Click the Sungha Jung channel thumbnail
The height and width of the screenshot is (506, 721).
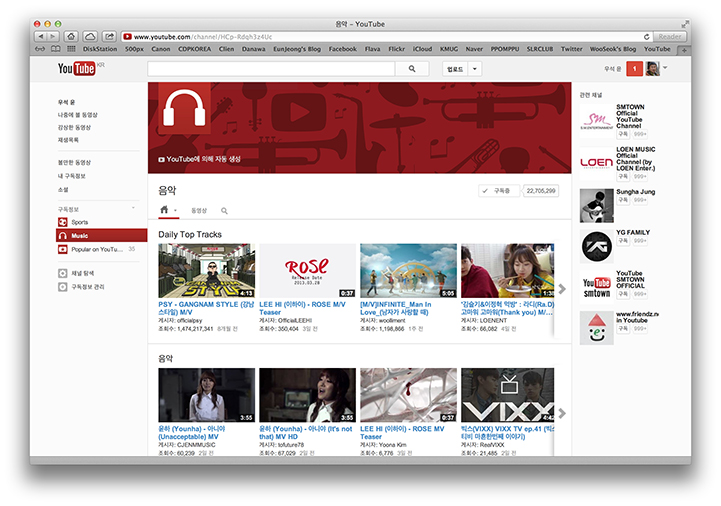click(596, 206)
